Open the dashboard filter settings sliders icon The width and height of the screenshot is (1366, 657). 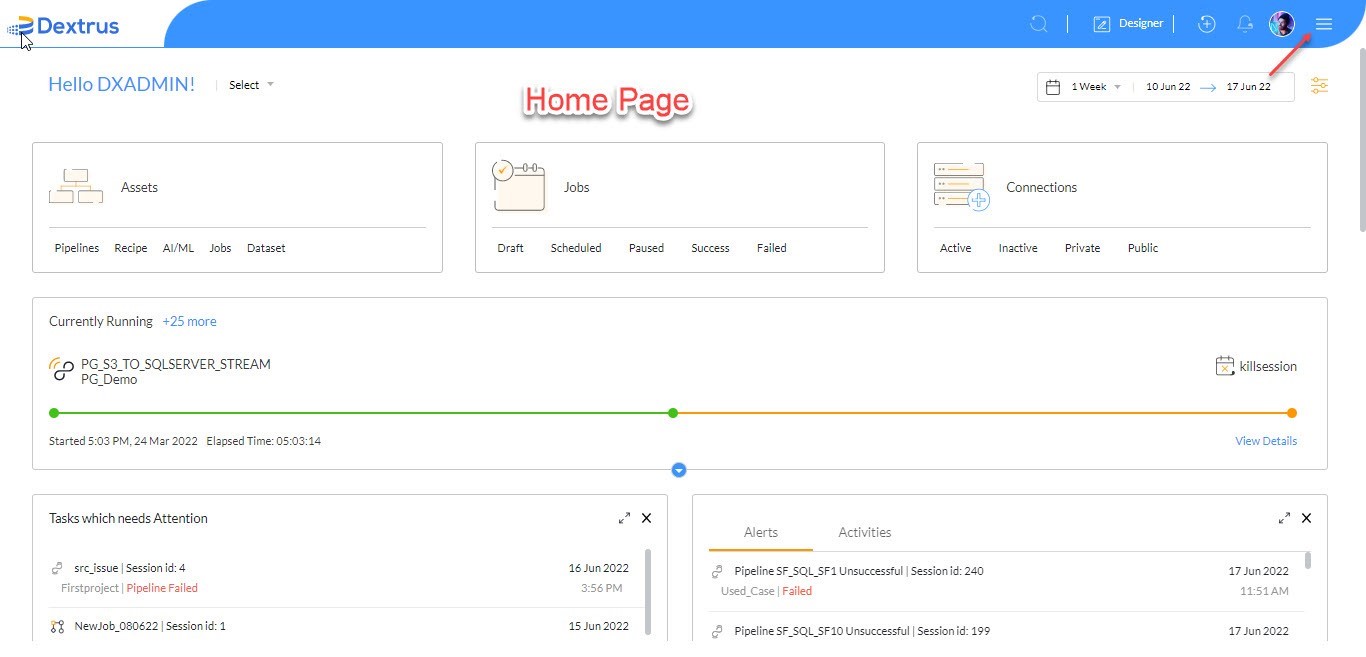point(1320,86)
